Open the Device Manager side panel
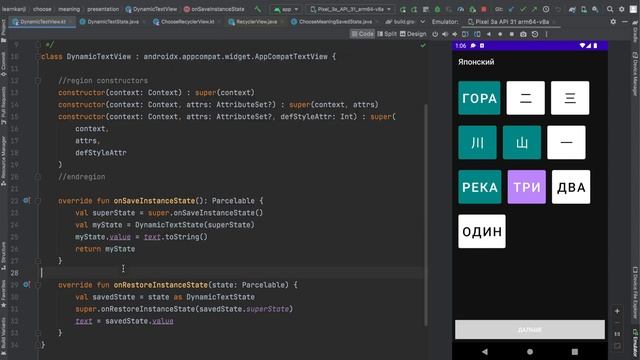 [635, 73]
